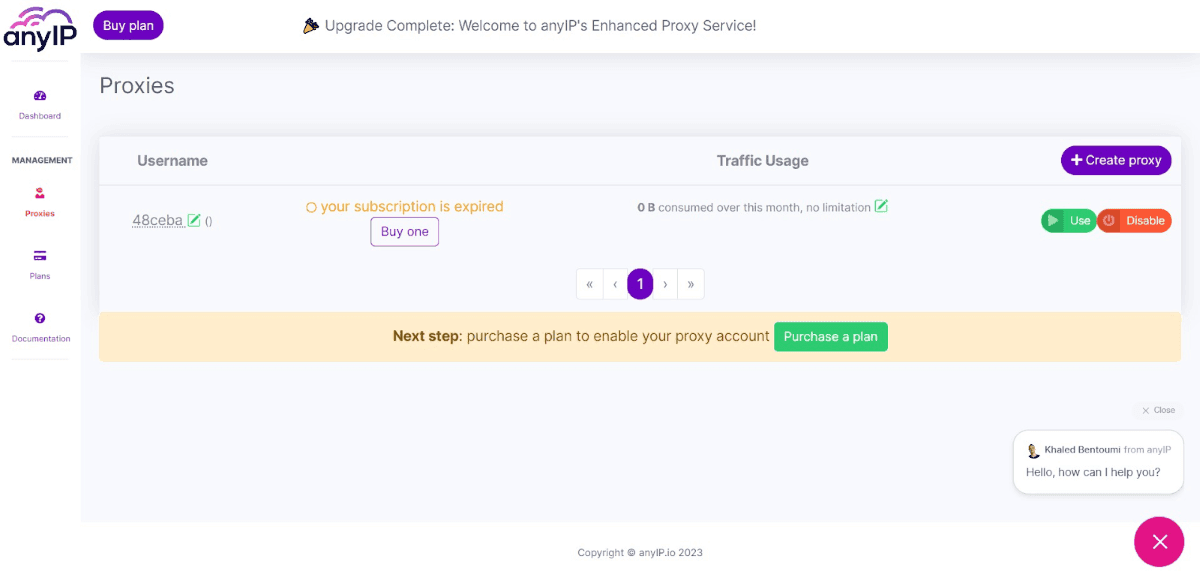
Task: Select page 1 in pagination
Action: click(x=640, y=284)
